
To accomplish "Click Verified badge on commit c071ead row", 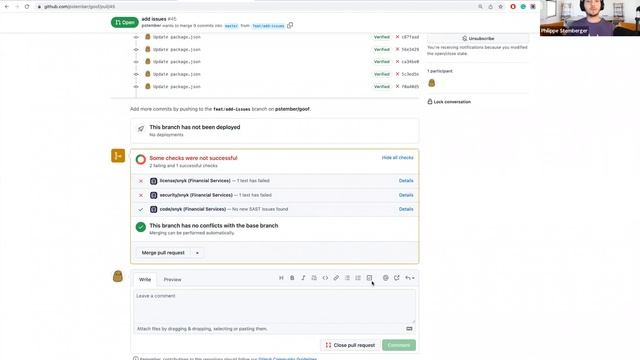I will pyautogui.click(x=382, y=37).
